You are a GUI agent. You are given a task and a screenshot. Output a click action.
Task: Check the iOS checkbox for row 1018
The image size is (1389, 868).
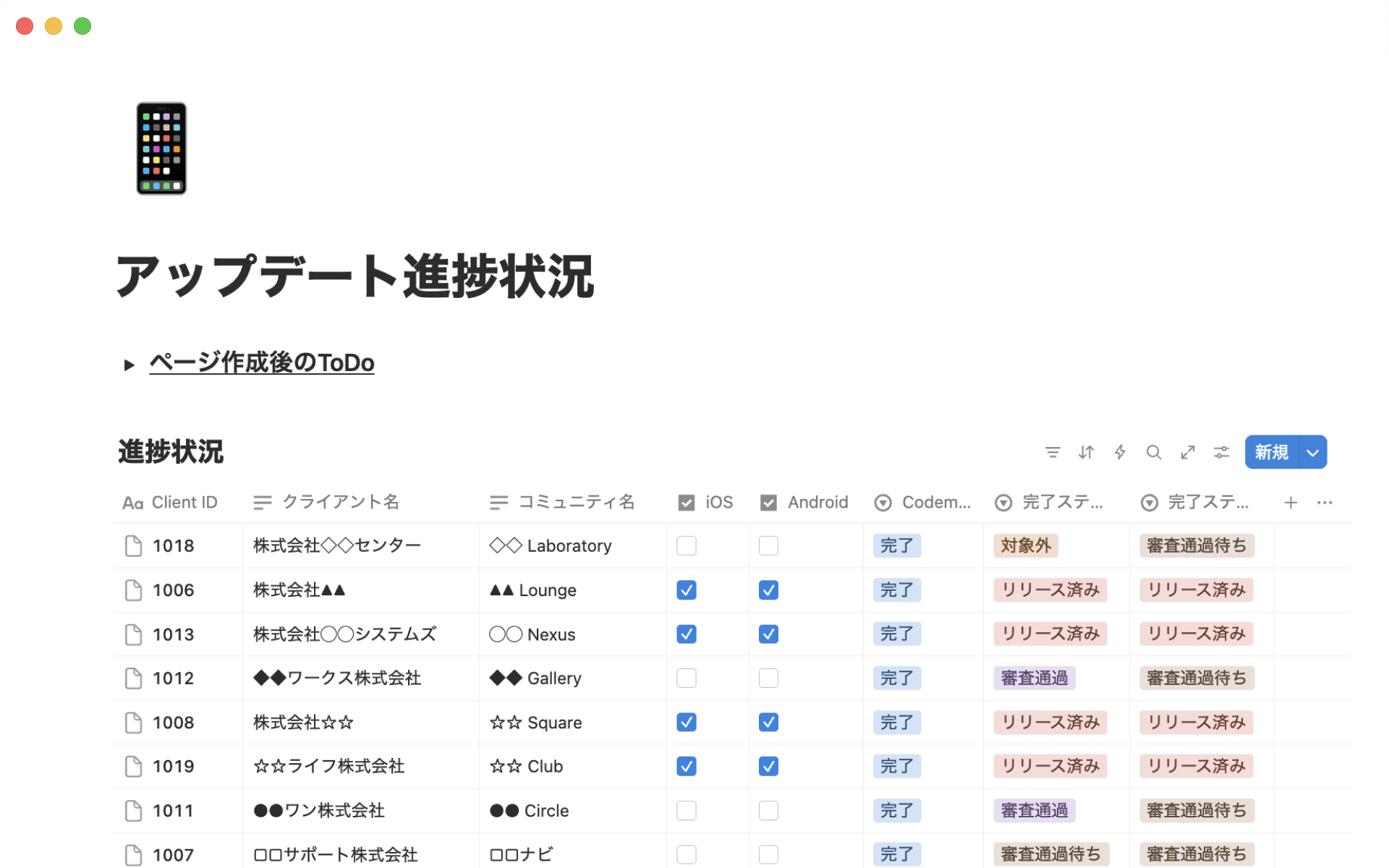pyautogui.click(x=686, y=545)
